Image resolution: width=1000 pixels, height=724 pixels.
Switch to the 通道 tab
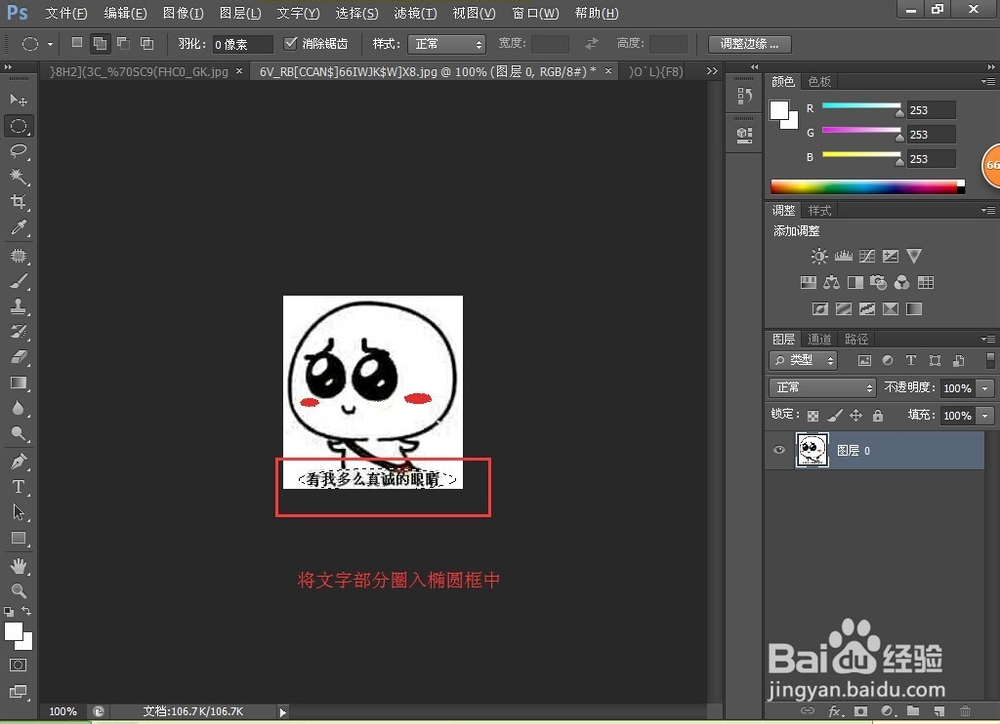819,338
